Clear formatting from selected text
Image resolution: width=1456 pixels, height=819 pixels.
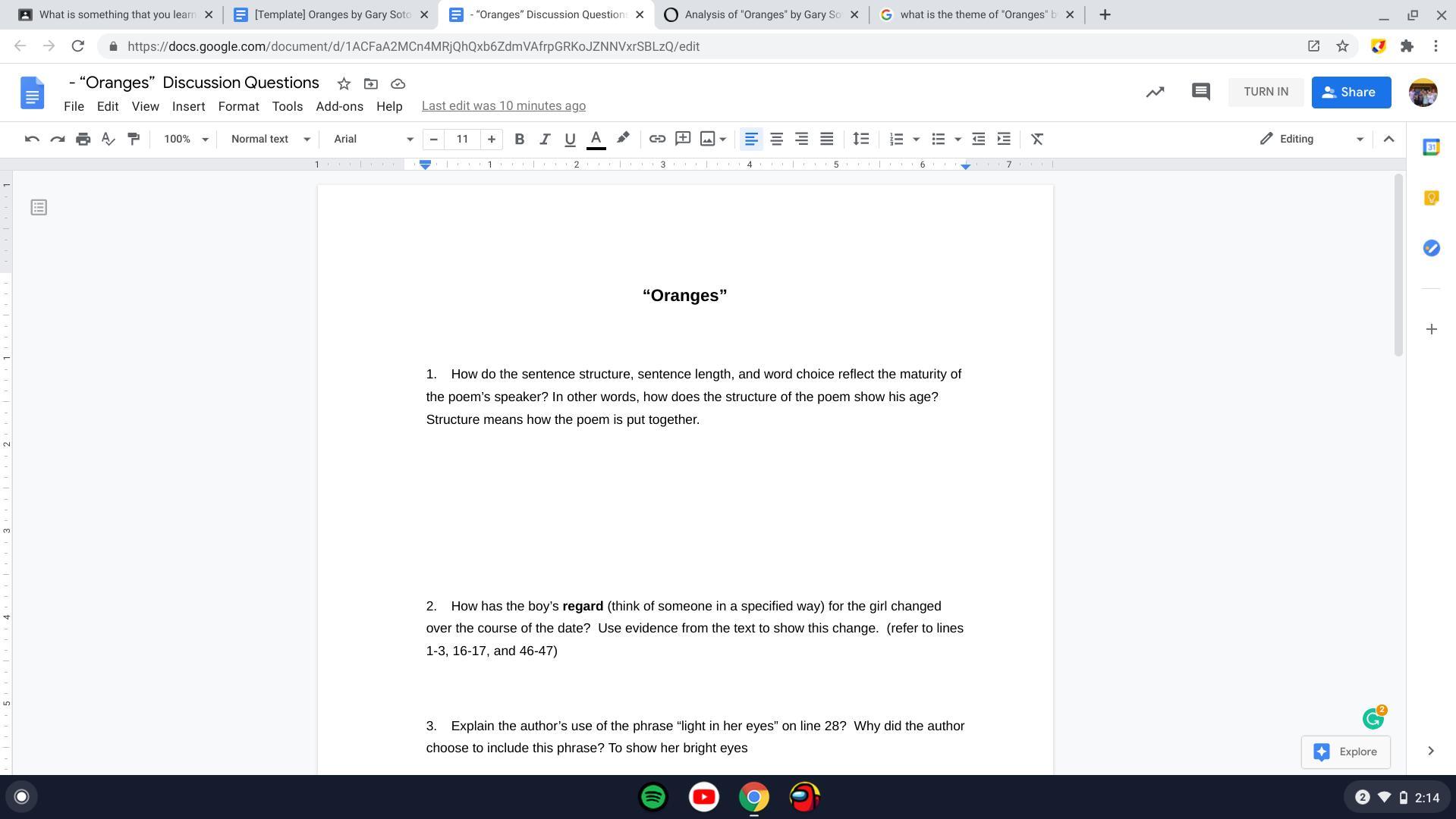click(x=1037, y=139)
